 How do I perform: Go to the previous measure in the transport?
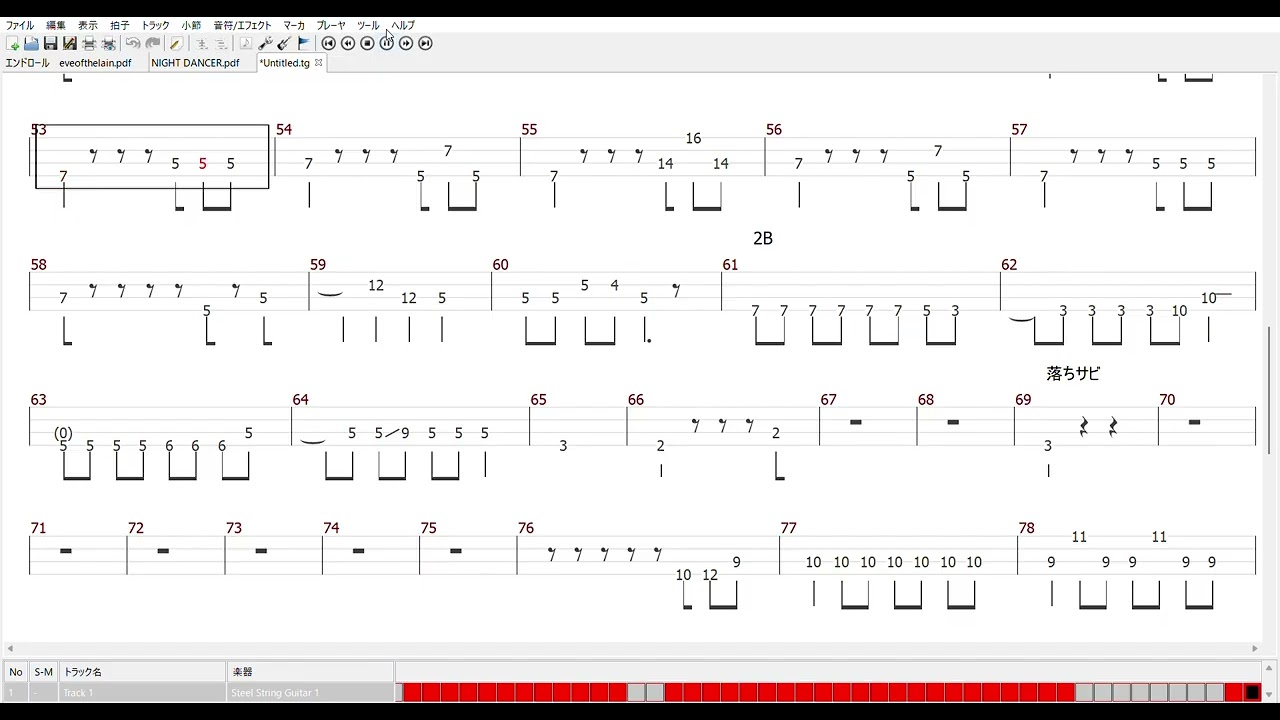pyautogui.click(x=348, y=44)
